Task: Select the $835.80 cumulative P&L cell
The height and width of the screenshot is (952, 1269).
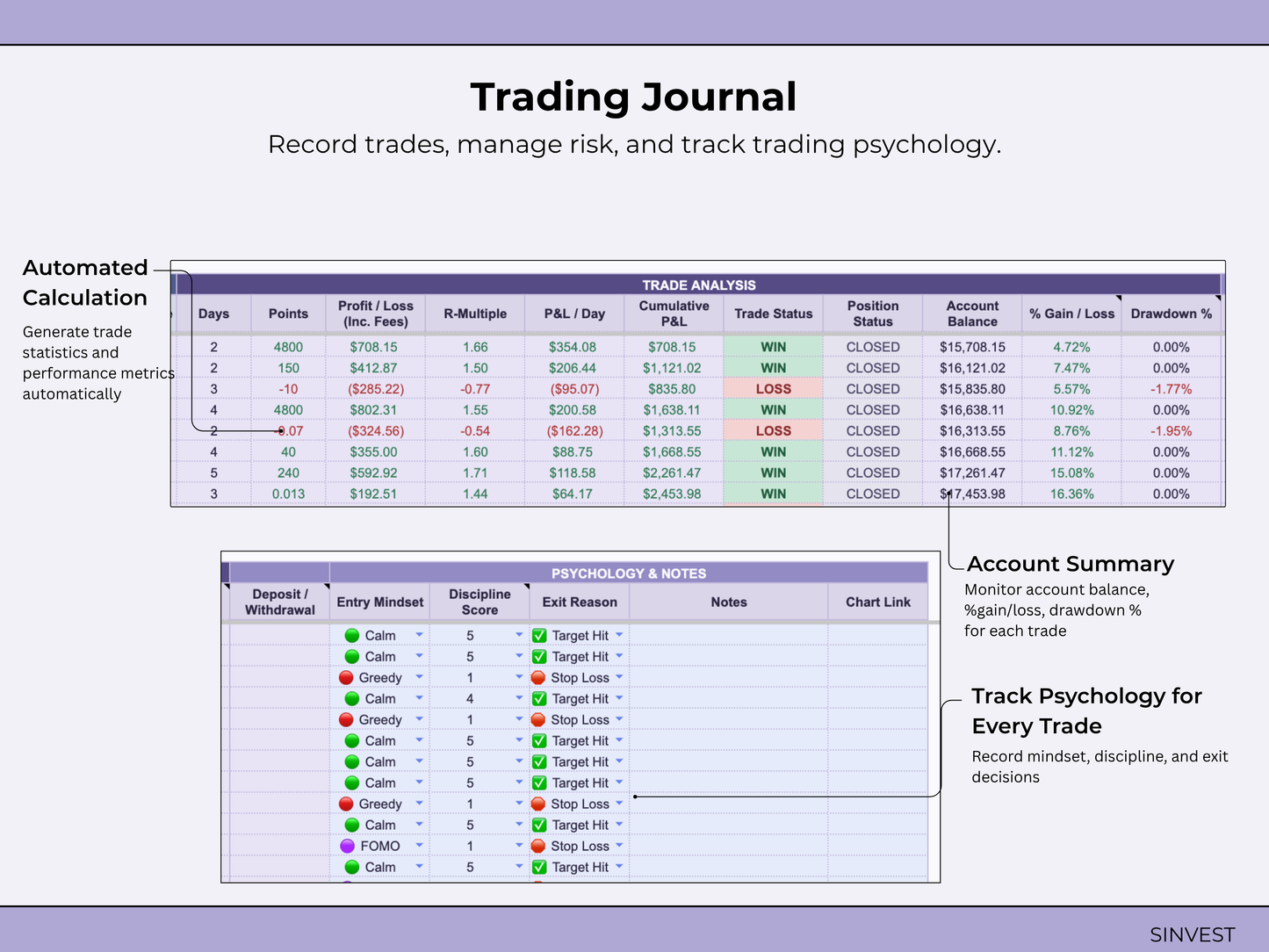Action: (x=674, y=389)
